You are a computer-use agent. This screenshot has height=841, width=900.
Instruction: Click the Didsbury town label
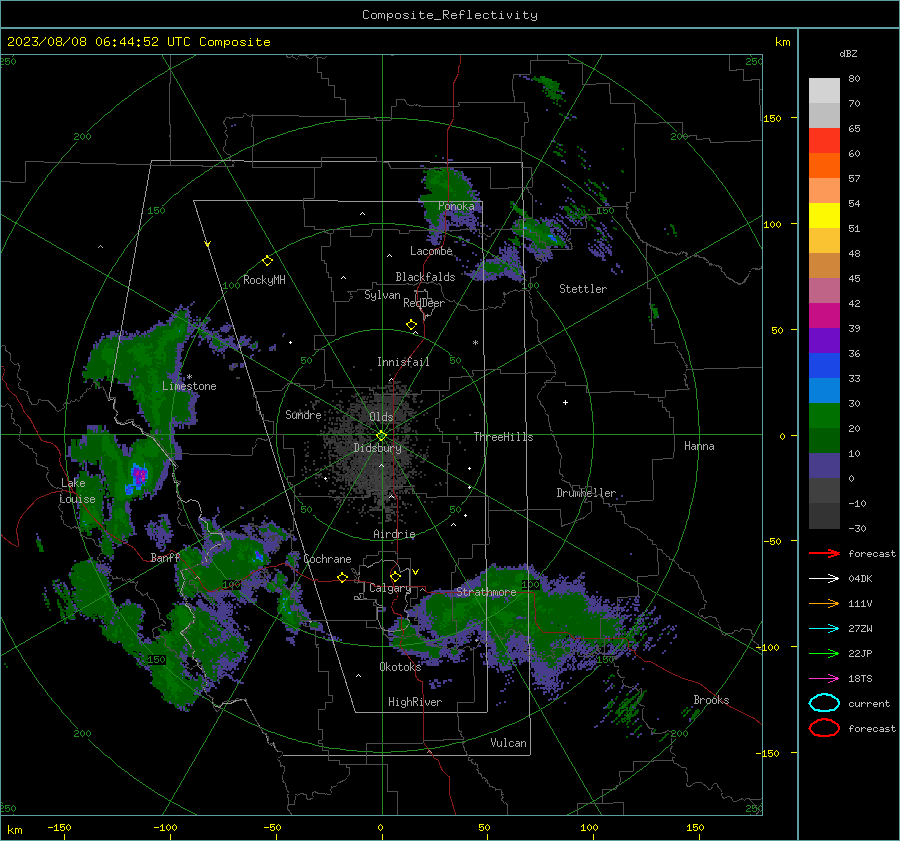[x=377, y=448]
